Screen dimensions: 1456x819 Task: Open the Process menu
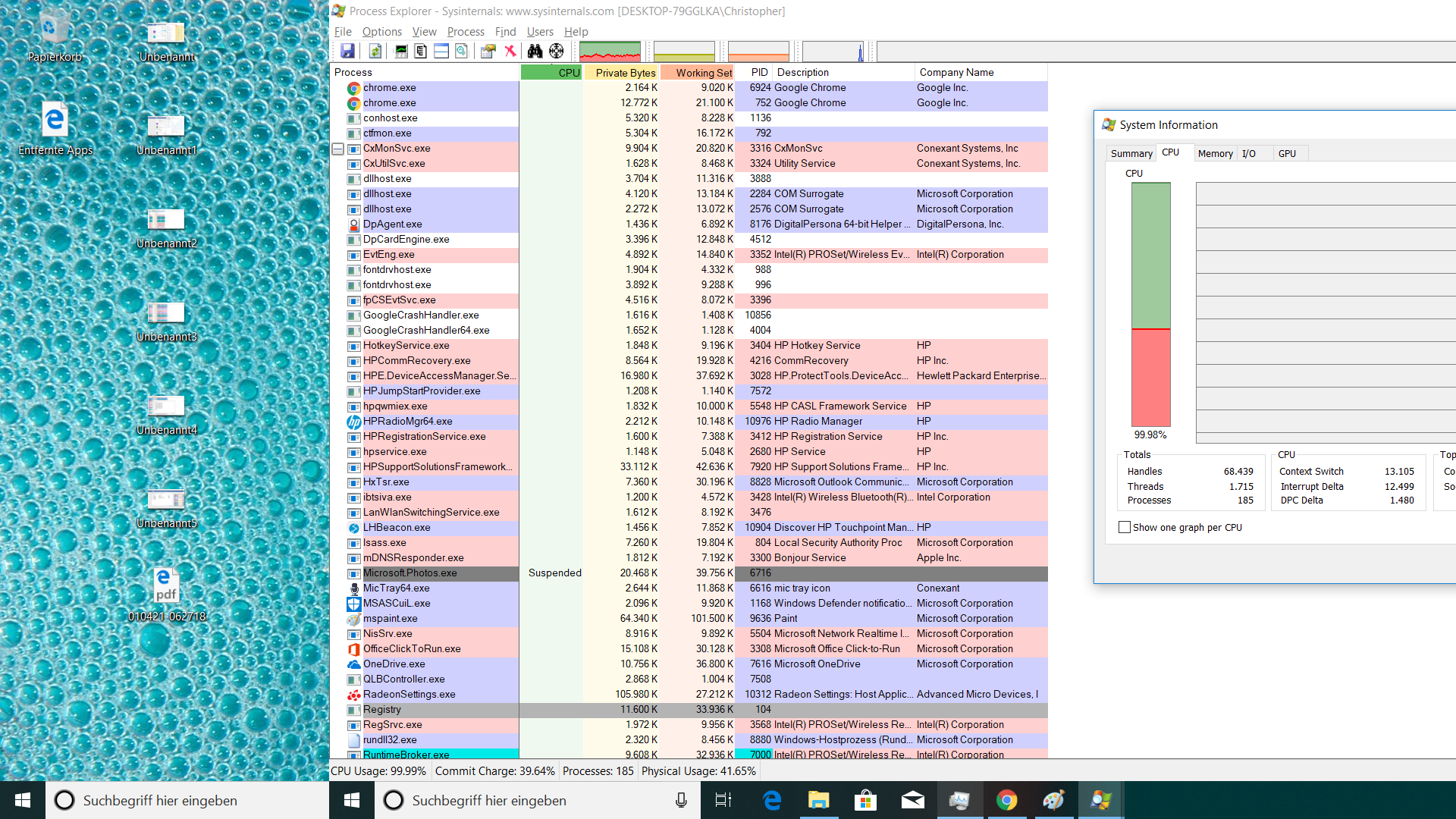(466, 32)
